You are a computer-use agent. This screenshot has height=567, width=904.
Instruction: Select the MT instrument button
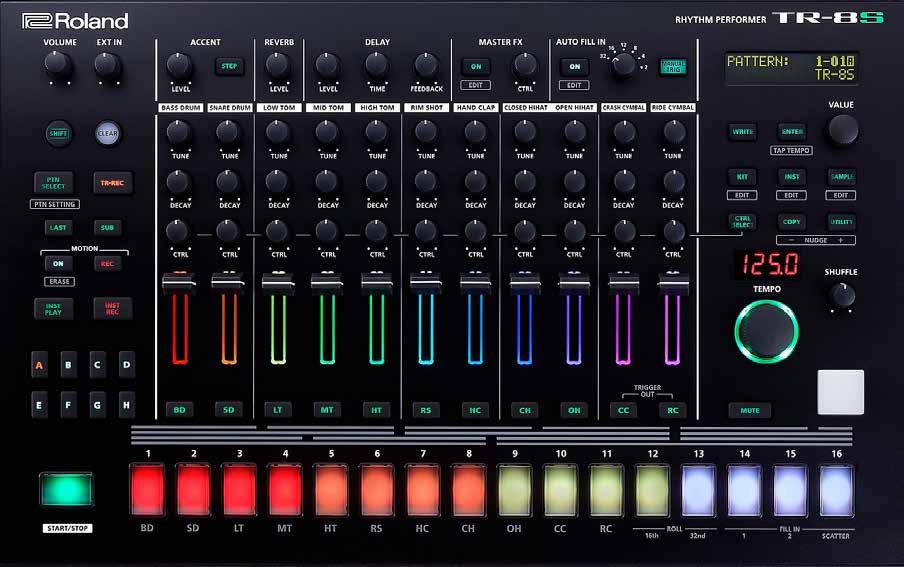[x=327, y=410]
